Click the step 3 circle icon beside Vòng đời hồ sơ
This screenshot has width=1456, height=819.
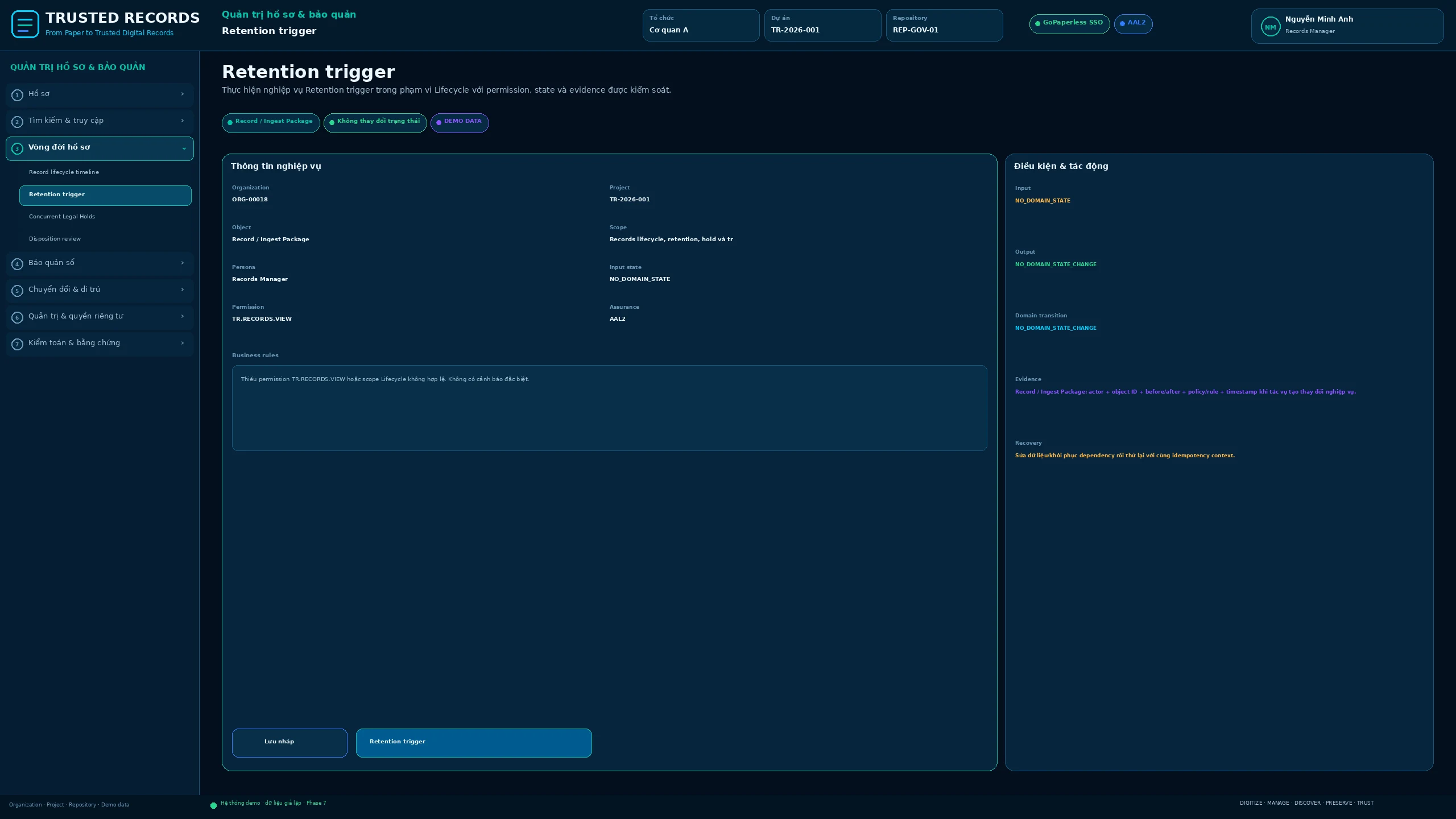(x=17, y=148)
